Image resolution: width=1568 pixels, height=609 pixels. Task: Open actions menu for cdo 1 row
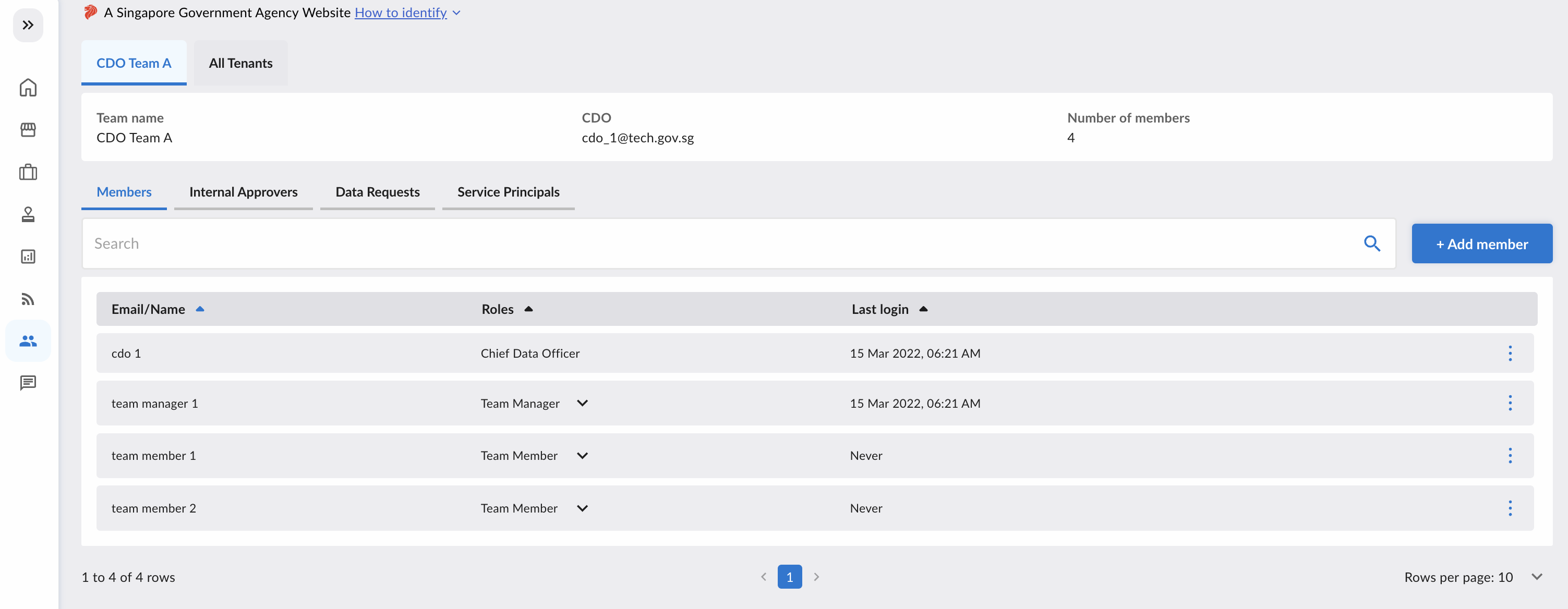point(1510,354)
